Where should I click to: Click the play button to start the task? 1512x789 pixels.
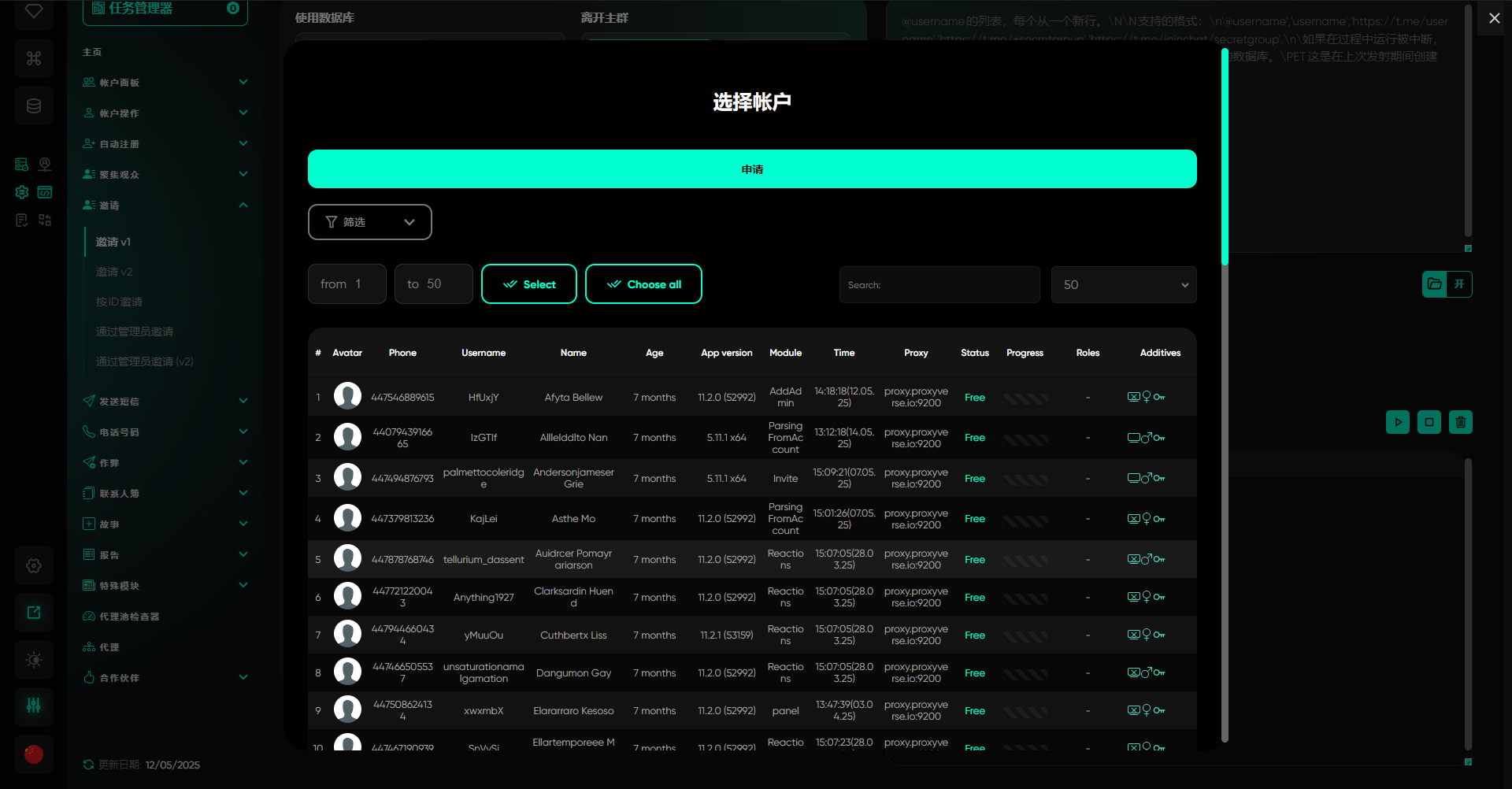(x=1398, y=422)
